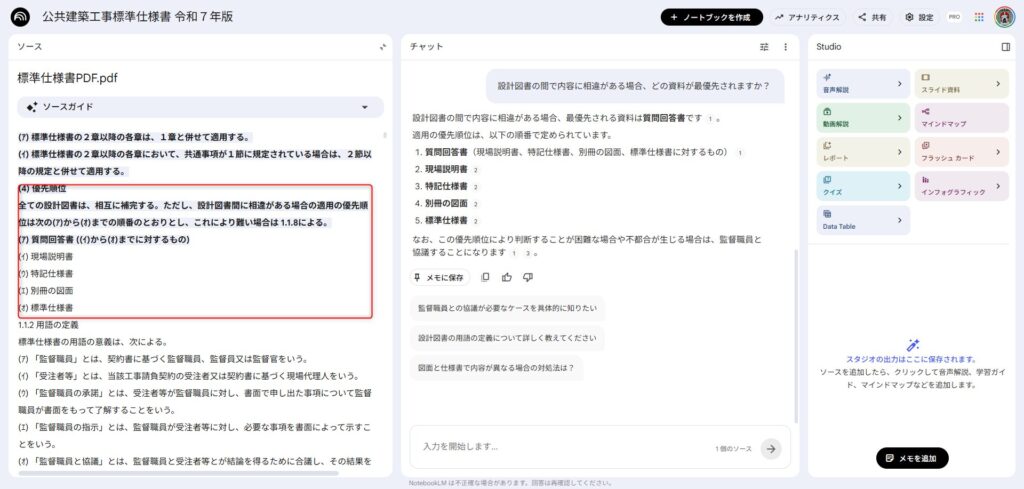This screenshot has height=489, width=1024.
Task: Click ノートブックを作成 button
Action: [711, 17]
